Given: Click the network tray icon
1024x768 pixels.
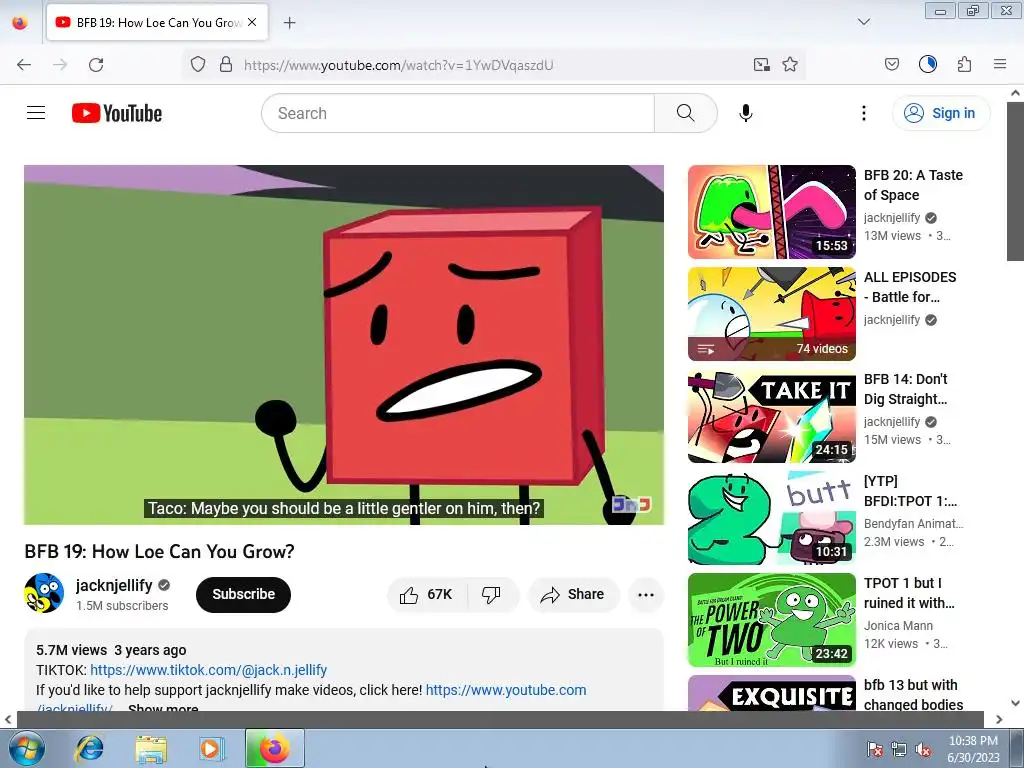Looking at the screenshot, I should pos(899,749).
